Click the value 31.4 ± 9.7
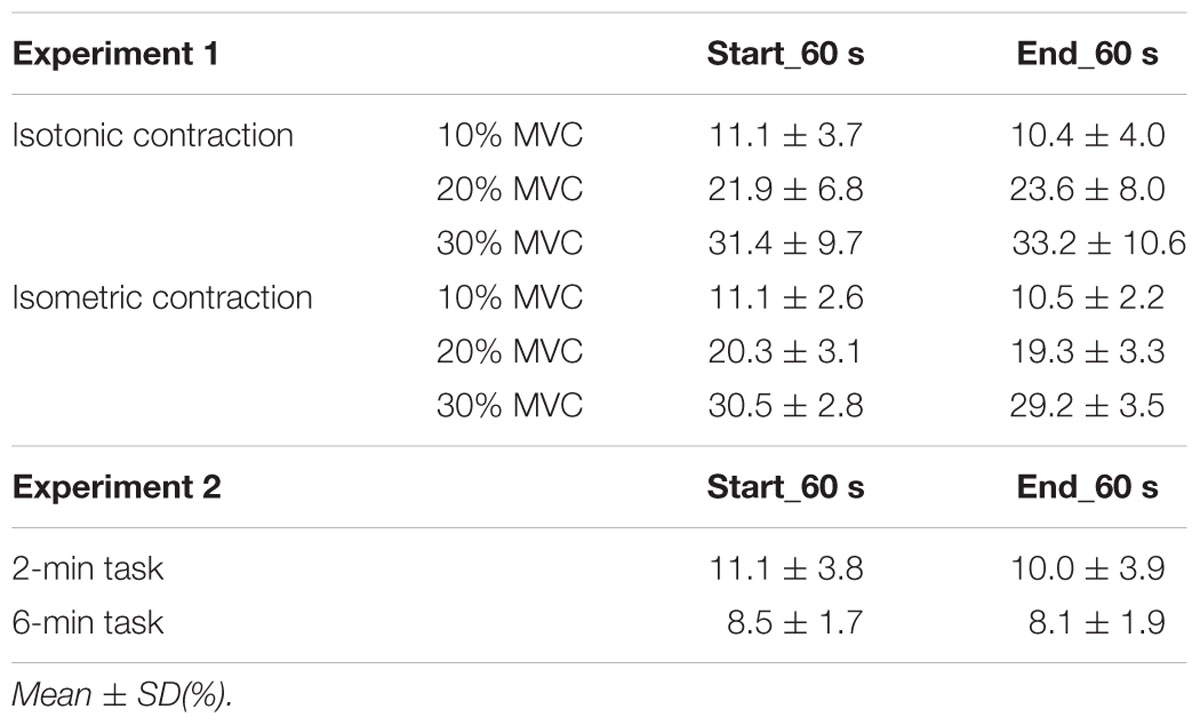The width and height of the screenshot is (1200, 725). [x=785, y=243]
